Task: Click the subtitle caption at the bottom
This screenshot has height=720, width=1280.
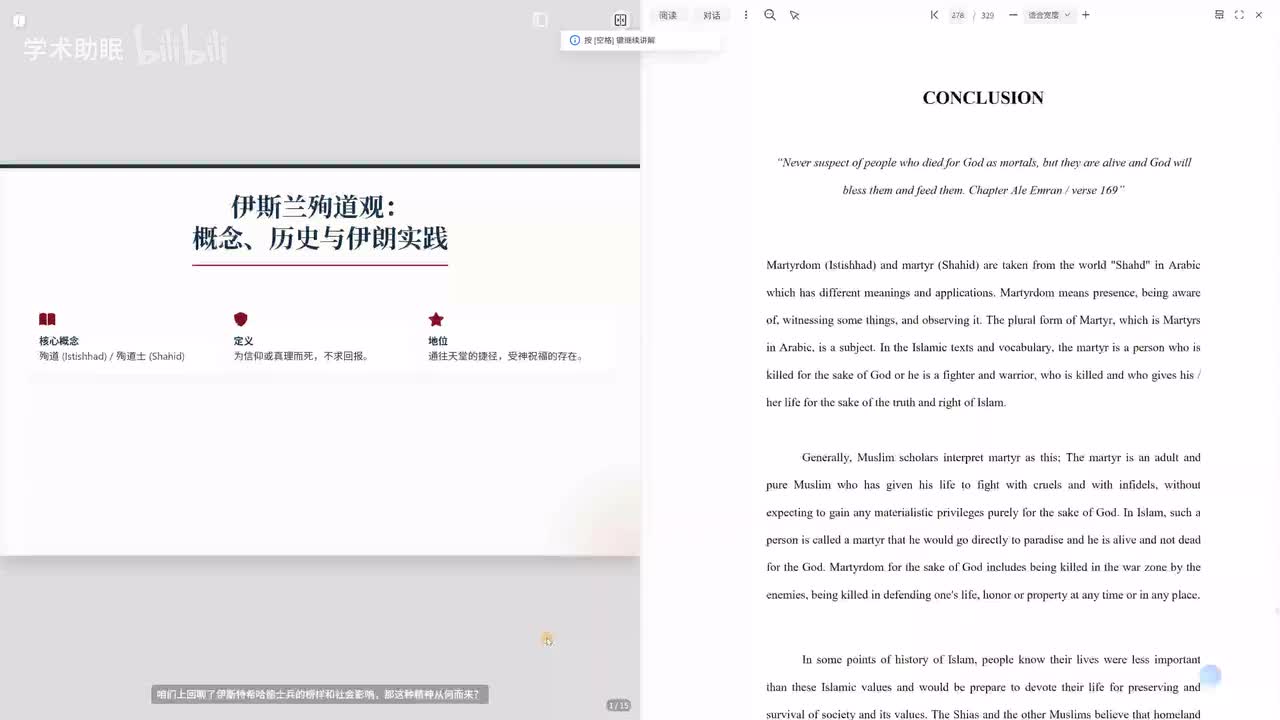Action: click(x=319, y=694)
